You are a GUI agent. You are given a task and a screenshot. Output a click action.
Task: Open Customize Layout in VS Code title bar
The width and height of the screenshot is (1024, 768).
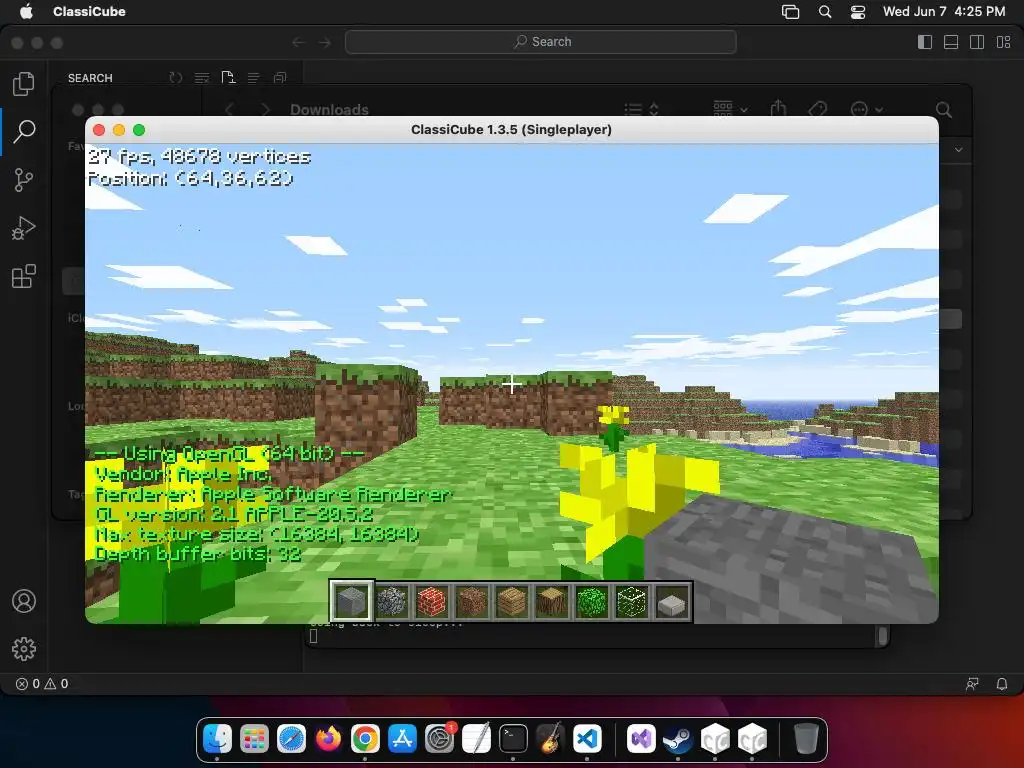(x=1004, y=42)
